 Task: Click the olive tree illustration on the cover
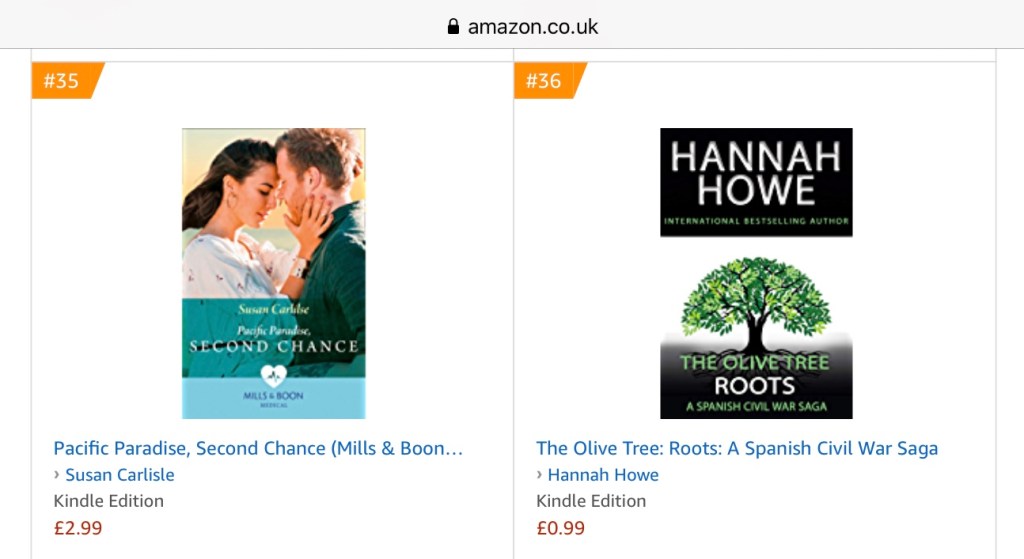coord(756,302)
